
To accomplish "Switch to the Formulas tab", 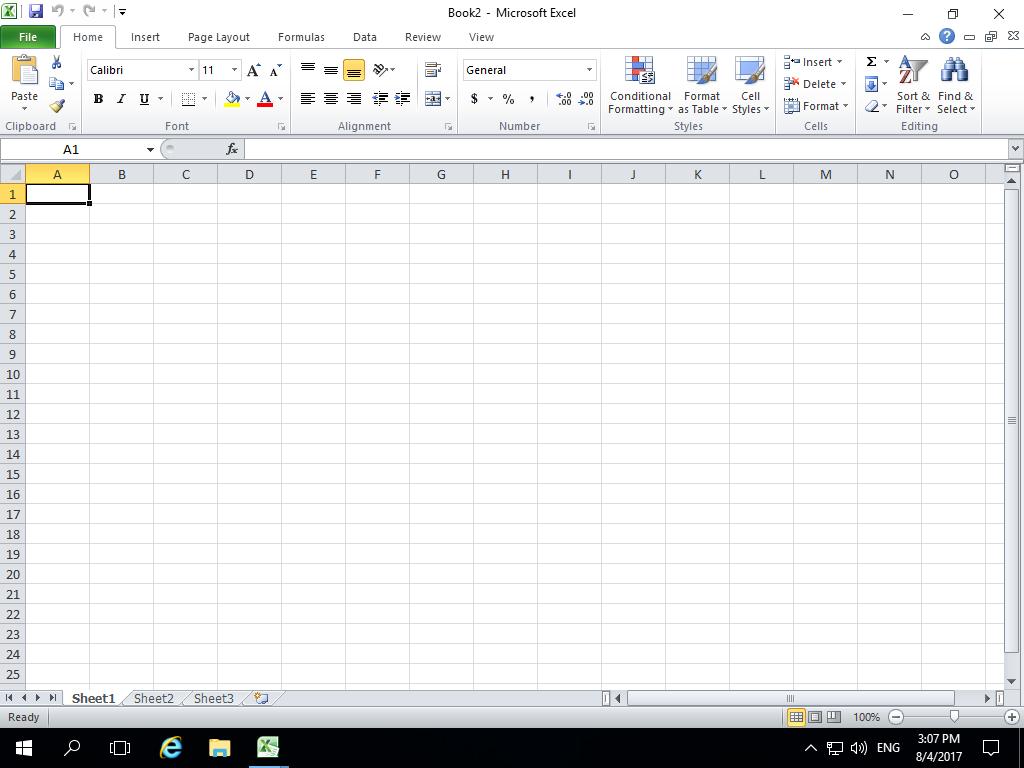I will [301, 37].
